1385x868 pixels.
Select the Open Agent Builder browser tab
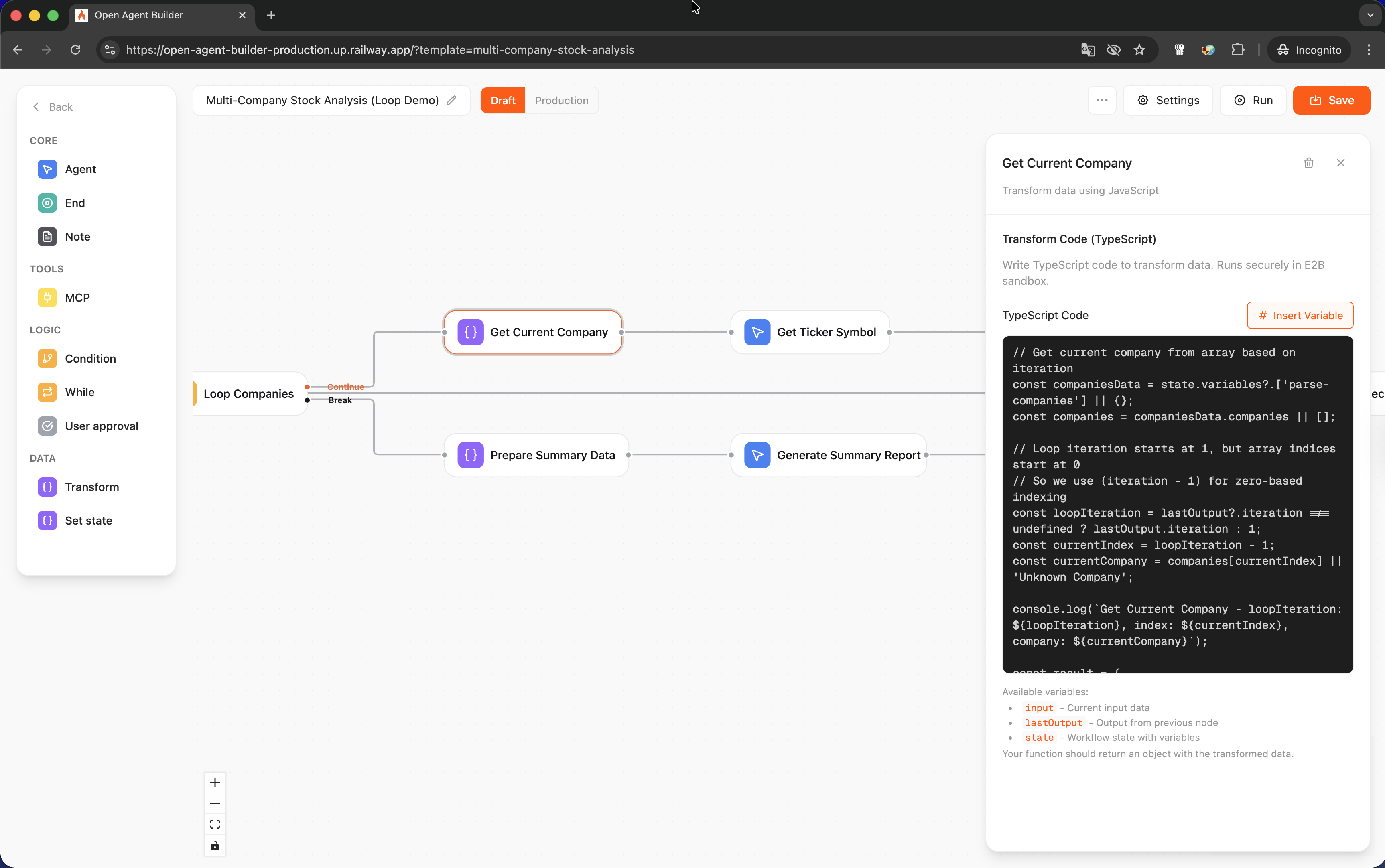161,16
